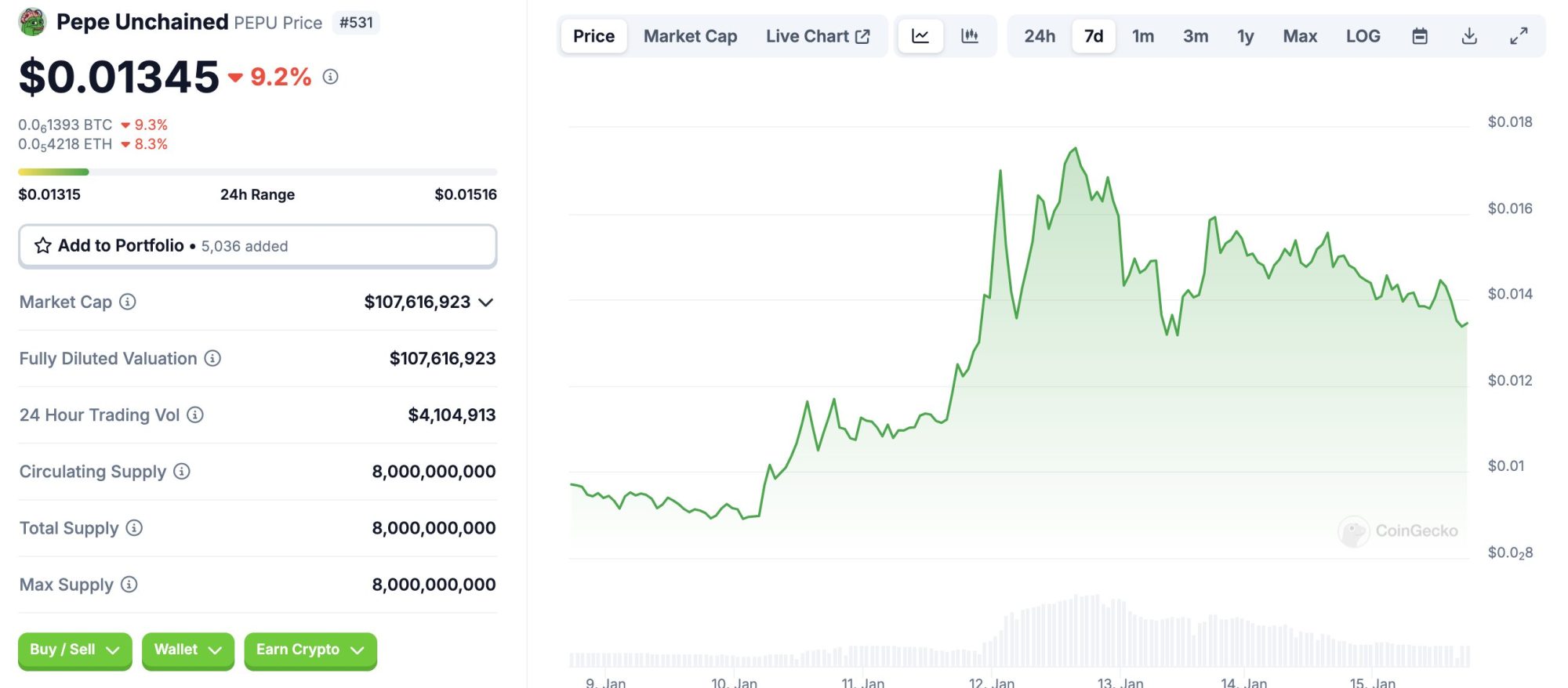This screenshot has height=688, width=1568.
Task: Click the info icon beside Market Cap
Action: 128,302
